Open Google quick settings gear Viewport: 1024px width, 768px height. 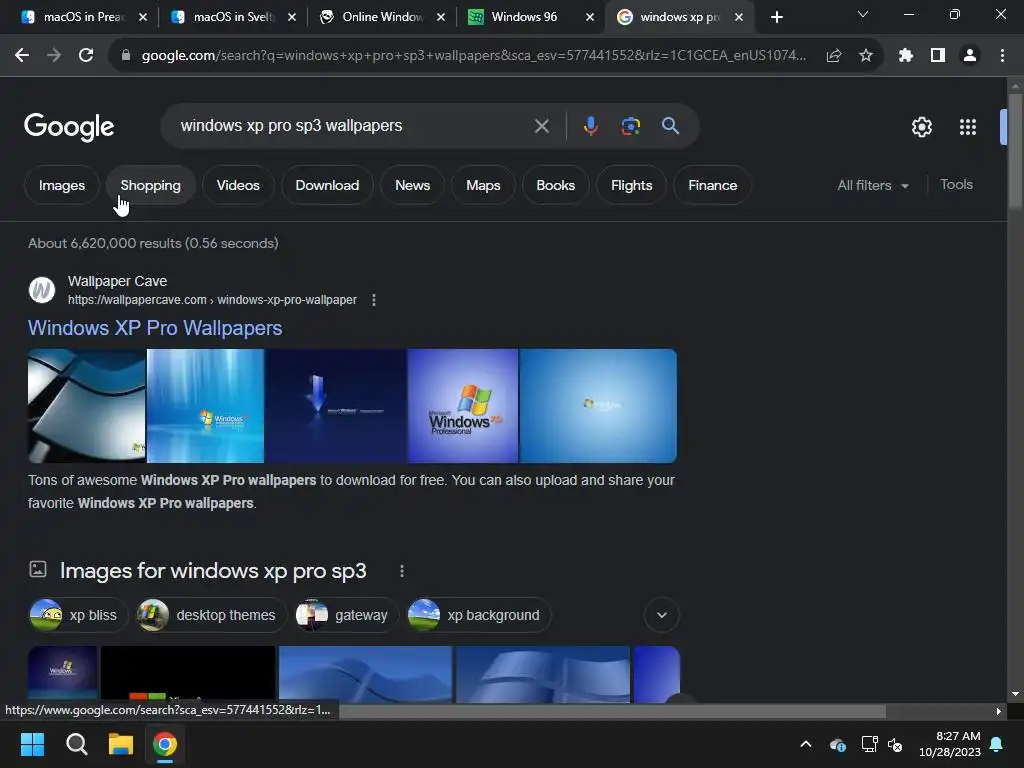[921, 127]
